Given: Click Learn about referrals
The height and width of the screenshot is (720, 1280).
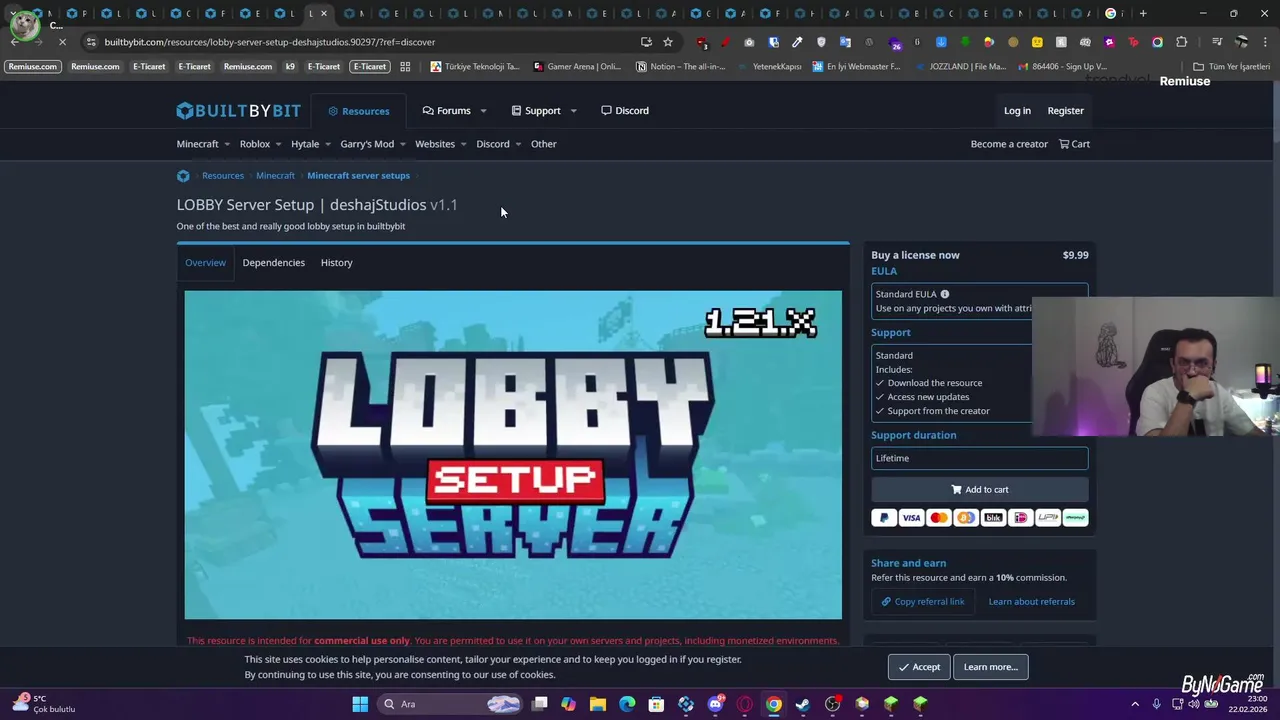Looking at the screenshot, I should [x=1031, y=602].
